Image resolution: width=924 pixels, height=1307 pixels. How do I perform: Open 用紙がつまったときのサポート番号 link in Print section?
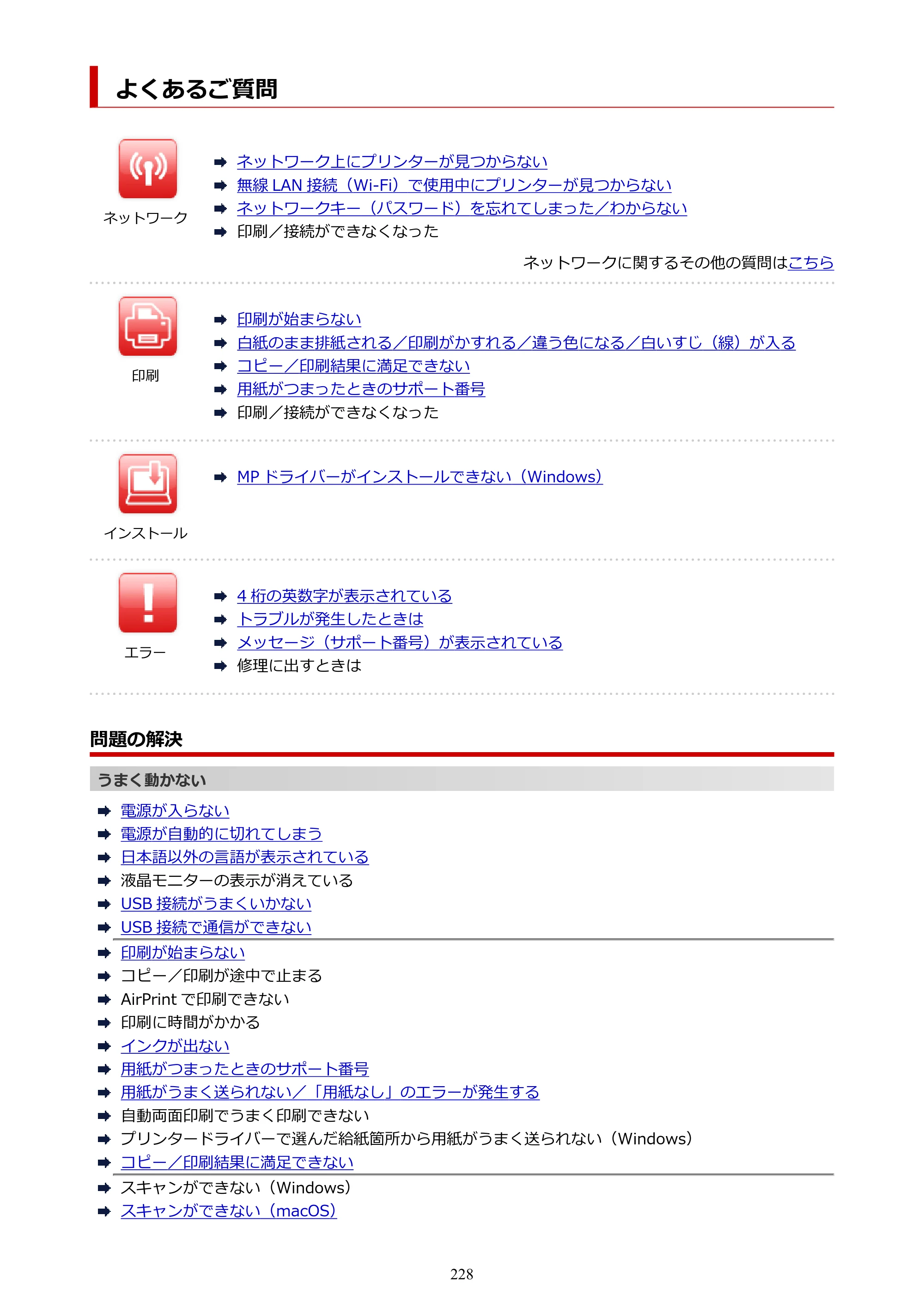point(361,389)
